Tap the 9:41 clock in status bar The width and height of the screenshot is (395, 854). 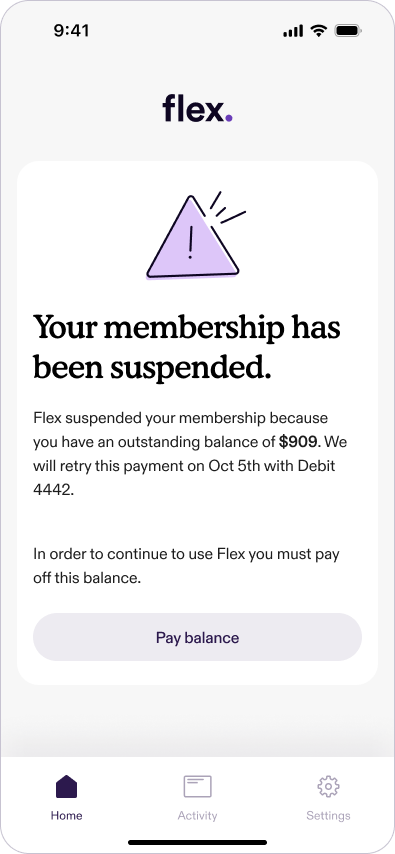pos(71,30)
